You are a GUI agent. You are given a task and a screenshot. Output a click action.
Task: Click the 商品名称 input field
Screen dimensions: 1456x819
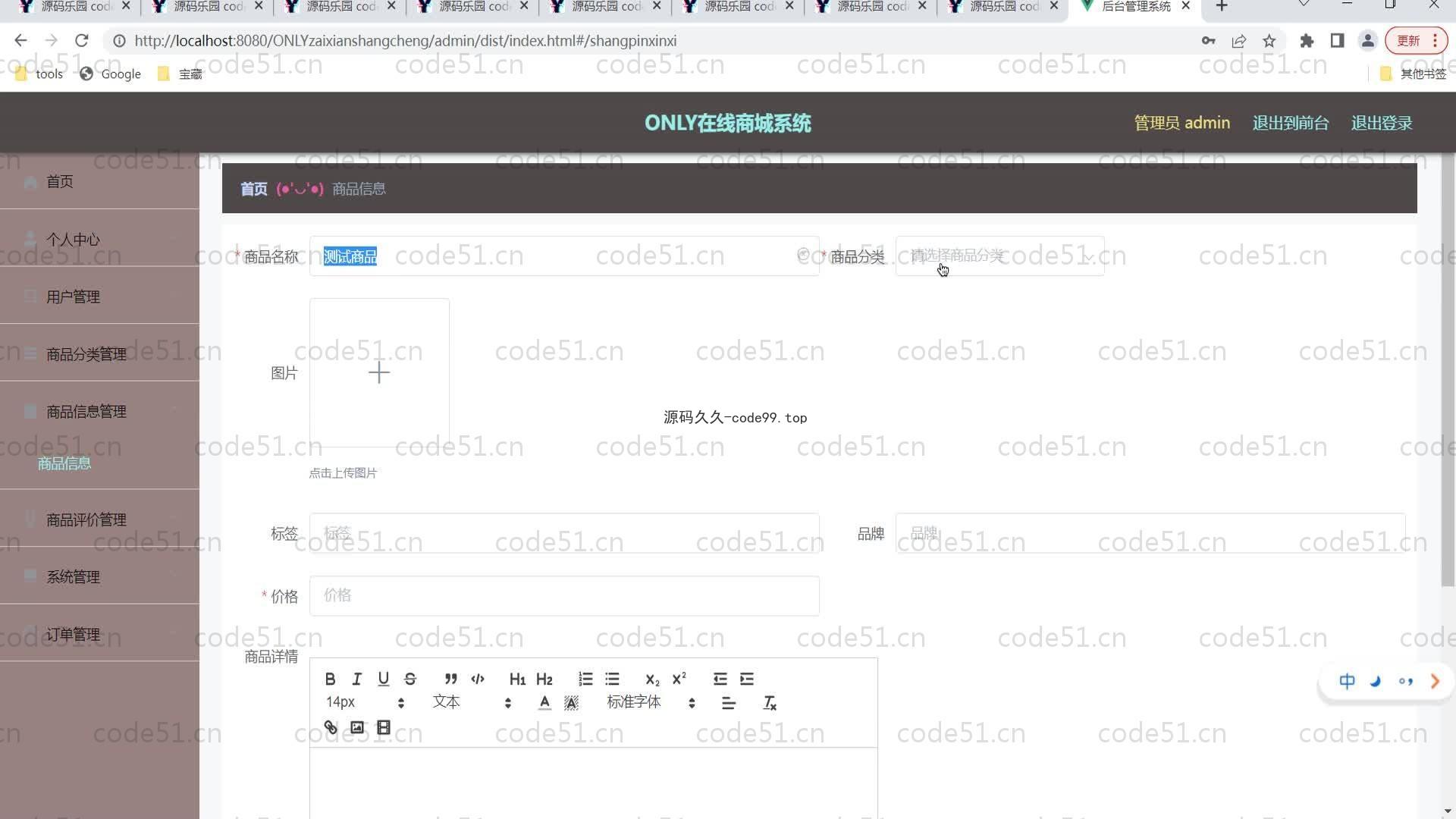coord(563,256)
